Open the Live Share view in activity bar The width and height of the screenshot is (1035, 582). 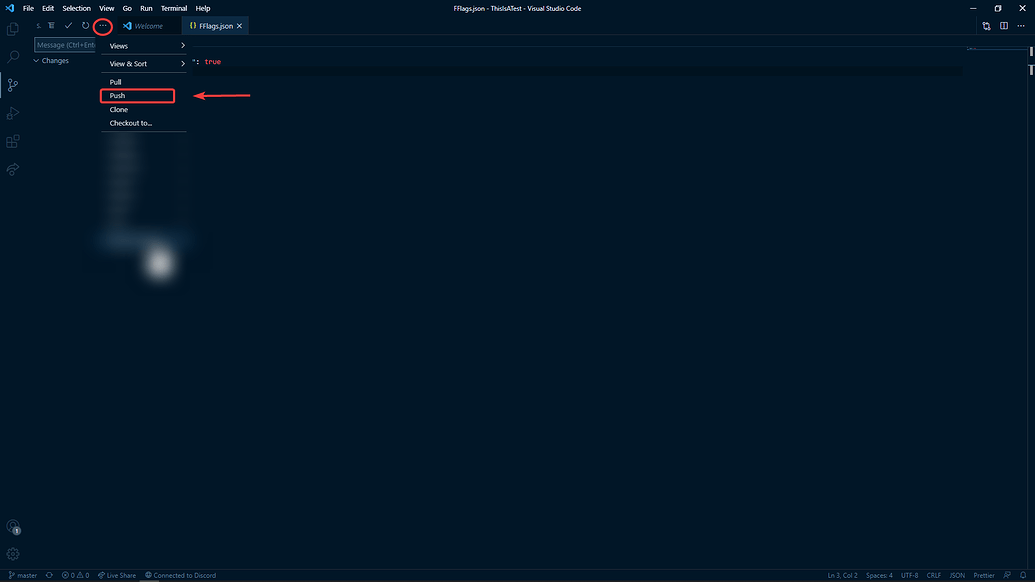(x=13, y=170)
